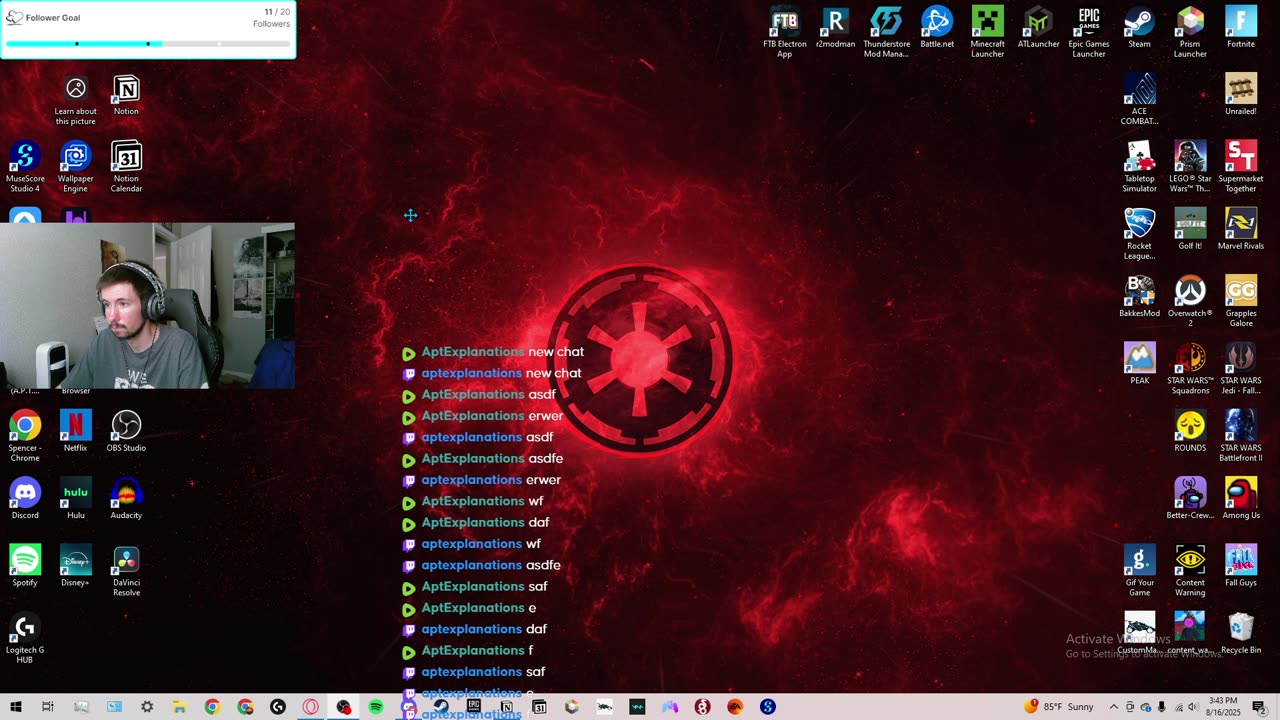
Task: Select the ATLauncher desktop shortcut
Action: pos(1038,28)
